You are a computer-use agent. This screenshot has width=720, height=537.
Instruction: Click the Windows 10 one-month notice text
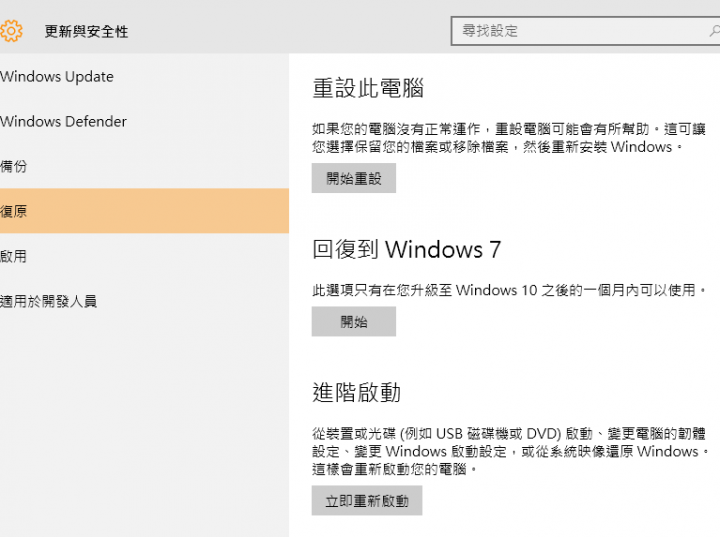[x=509, y=290]
